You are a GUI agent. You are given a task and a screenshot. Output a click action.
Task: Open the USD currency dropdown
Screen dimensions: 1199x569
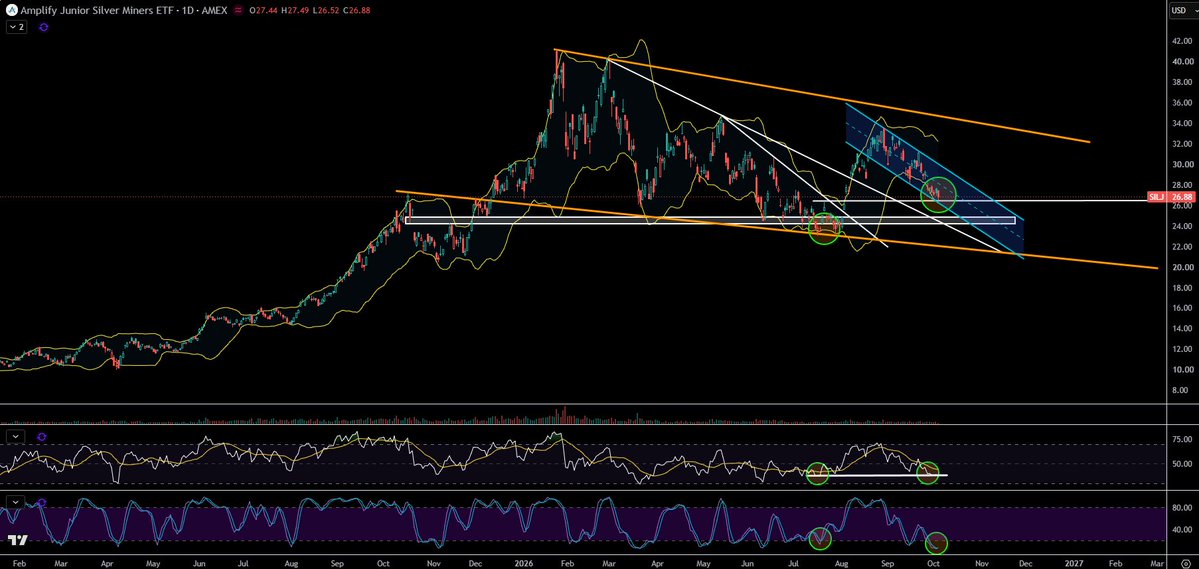1182,10
